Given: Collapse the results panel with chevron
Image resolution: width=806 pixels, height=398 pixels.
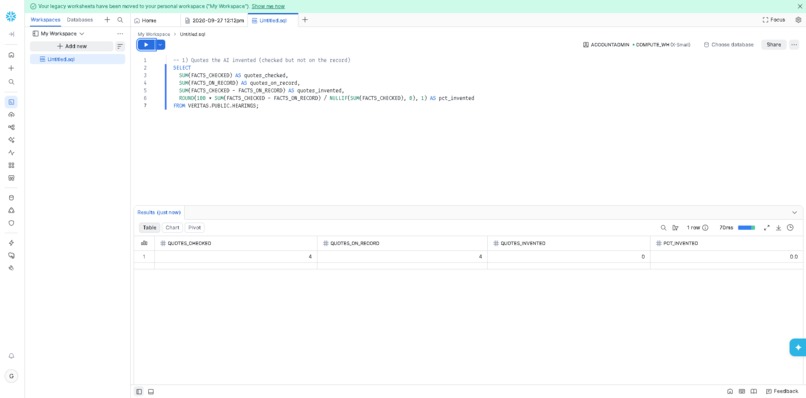Looking at the screenshot, I should (794, 212).
